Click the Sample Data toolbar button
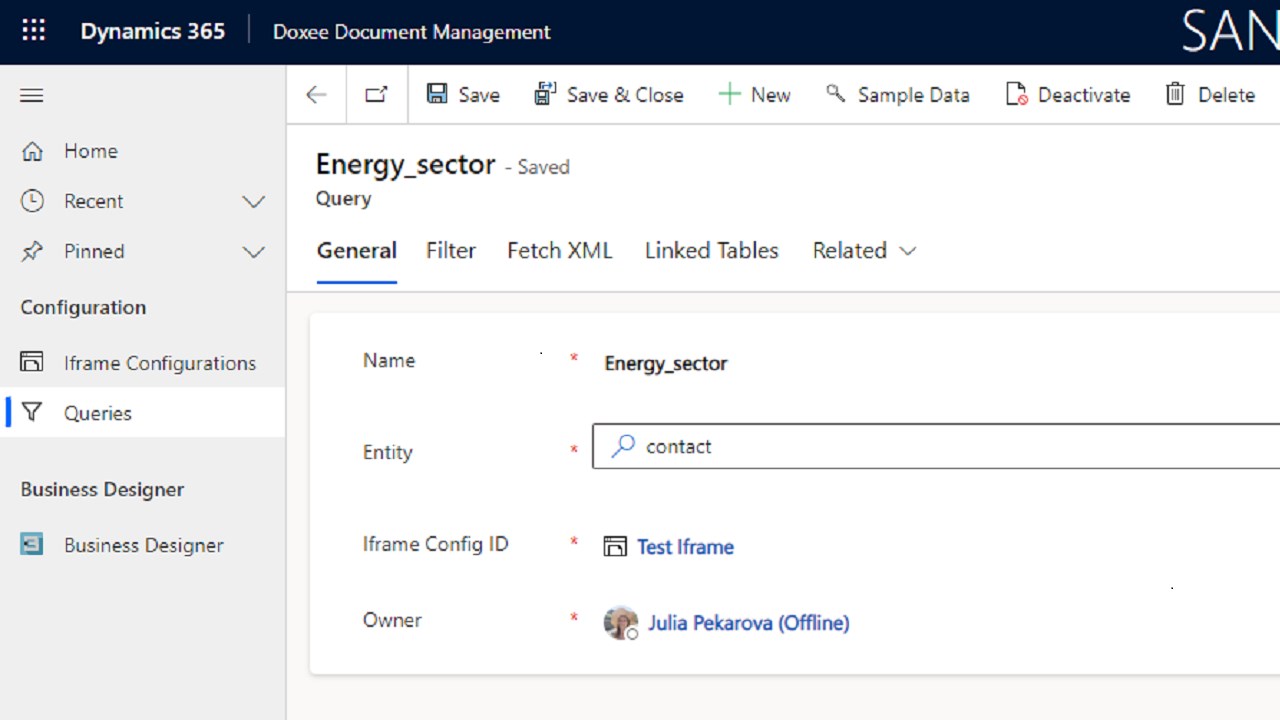 (897, 95)
